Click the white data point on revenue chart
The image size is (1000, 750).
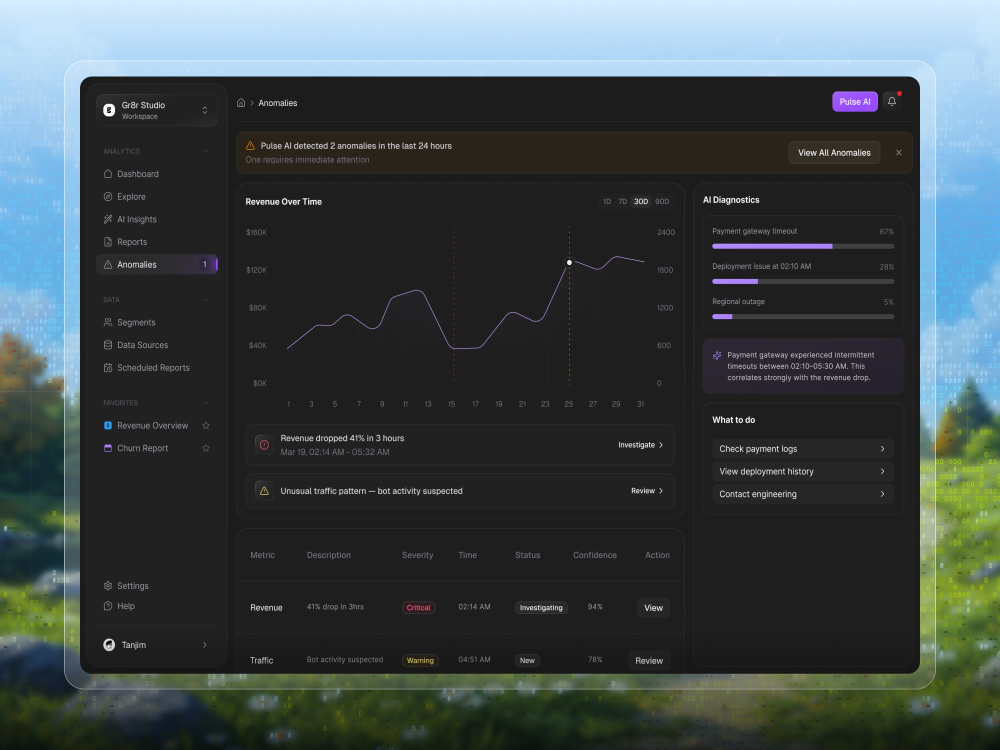pyautogui.click(x=570, y=263)
